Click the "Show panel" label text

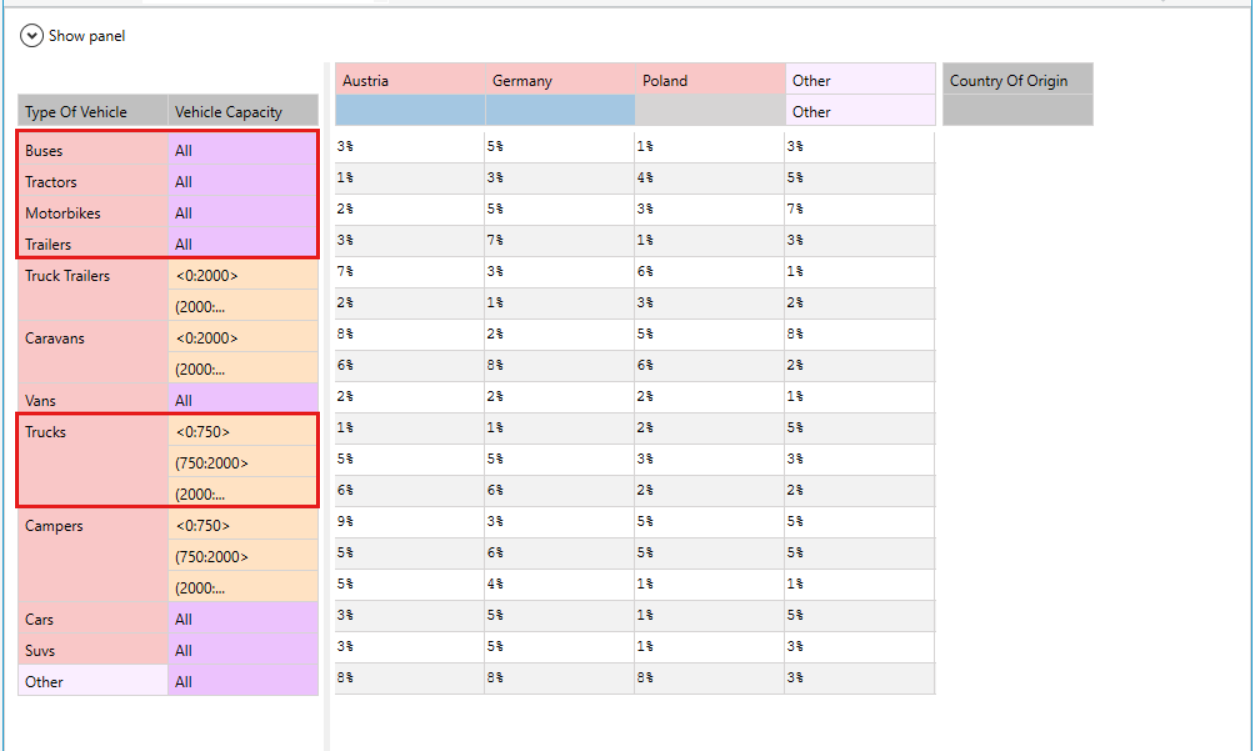point(87,36)
